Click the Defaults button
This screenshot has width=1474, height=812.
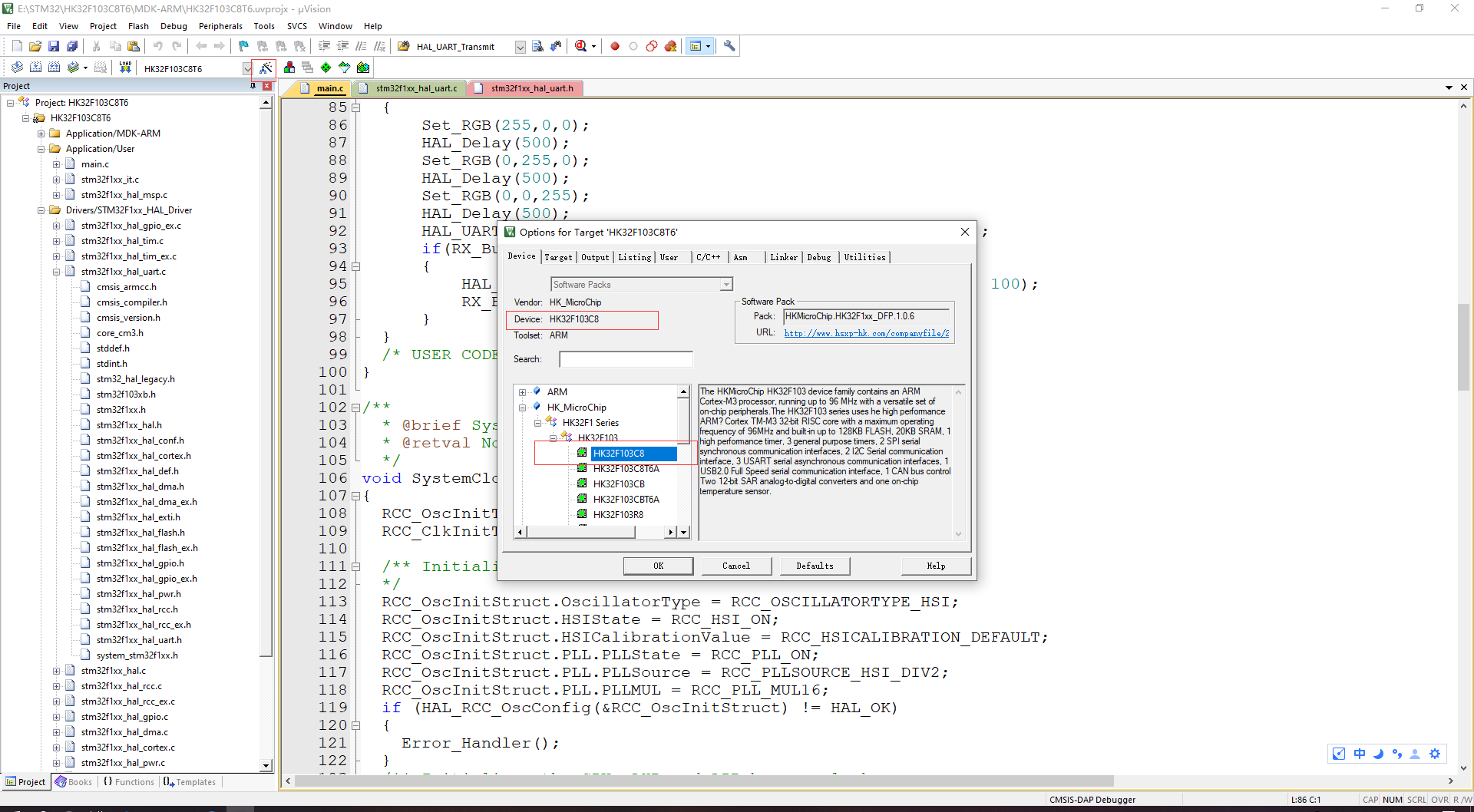pos(815,566)
